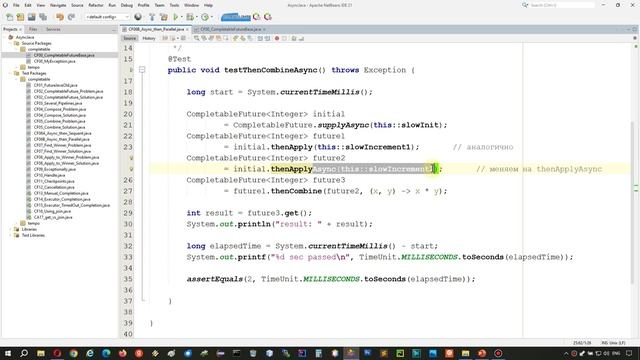Image resolution: width=640 pixels, height=360 pixels.
Task: Click the New File toolbar icon
Action: 9,17
